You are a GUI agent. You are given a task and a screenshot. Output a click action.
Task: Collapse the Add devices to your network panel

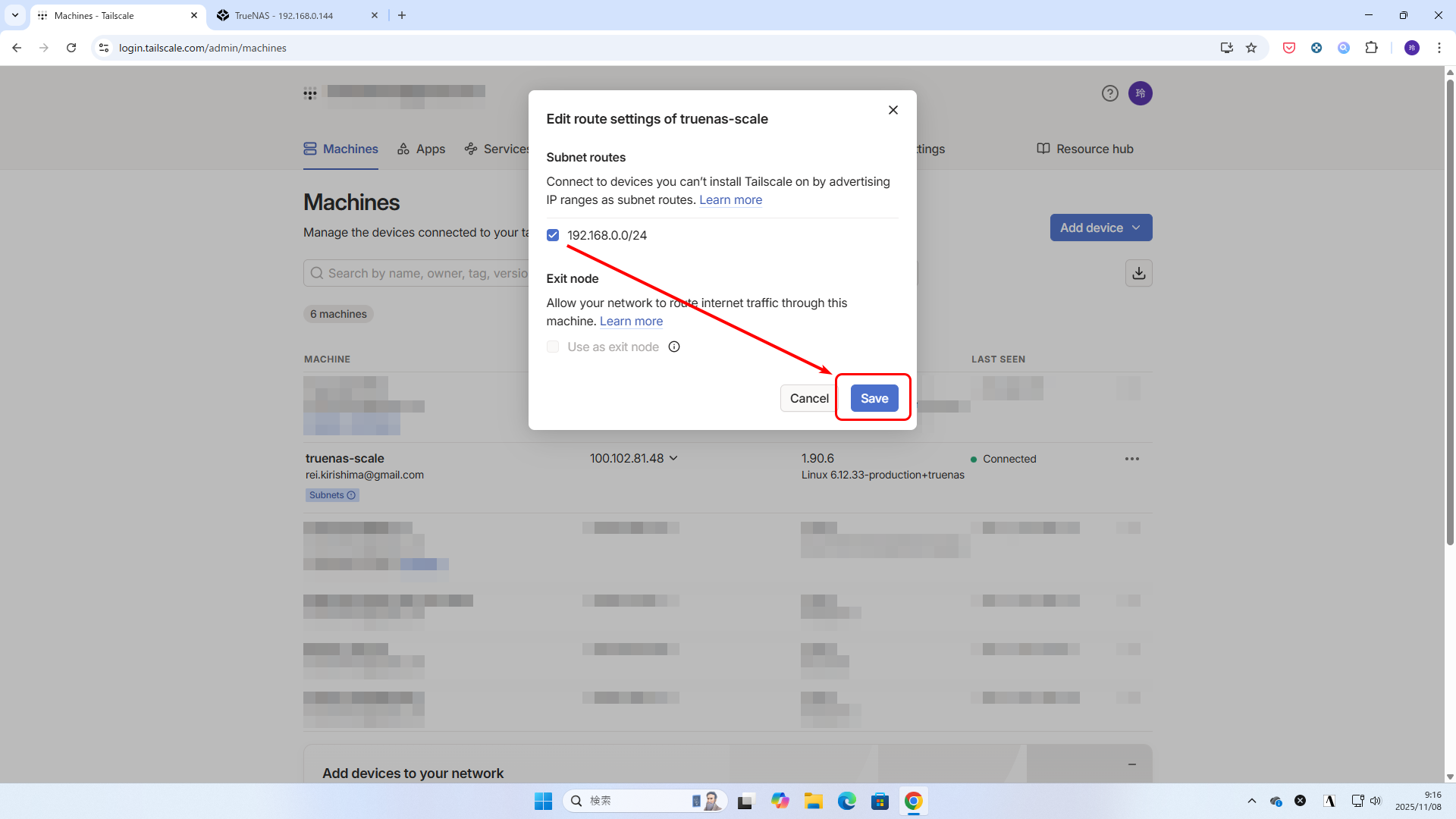point(1131,764)
